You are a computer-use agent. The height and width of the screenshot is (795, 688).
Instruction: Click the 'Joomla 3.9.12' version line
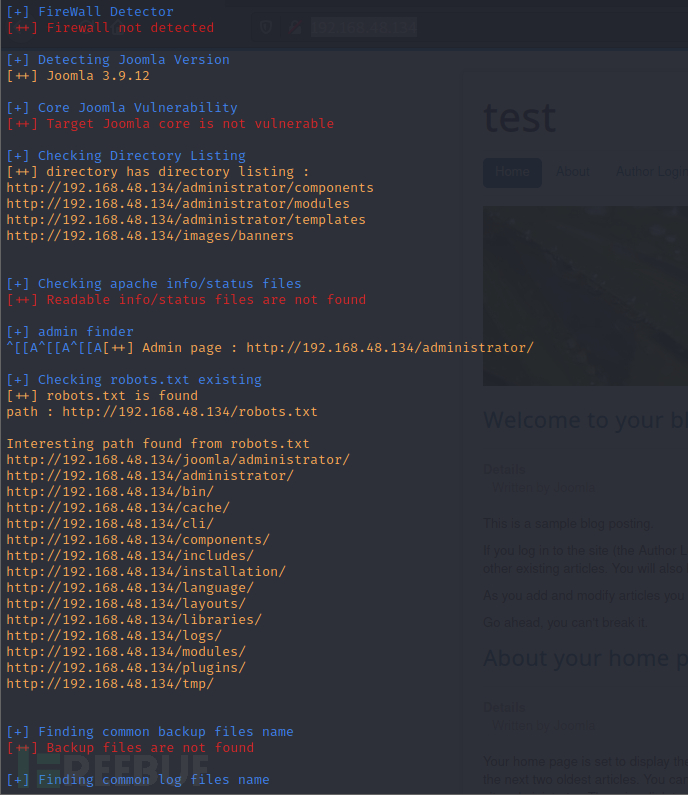[78, 76]
